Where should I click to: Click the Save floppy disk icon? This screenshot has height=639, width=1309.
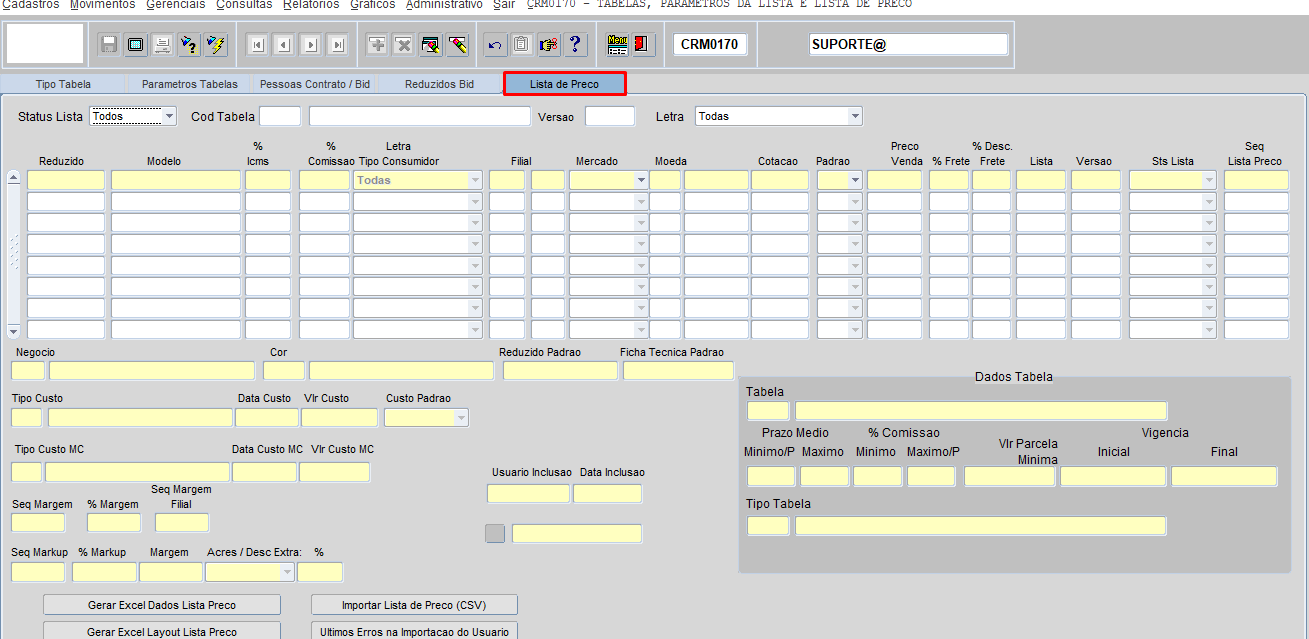click(109, 45)
